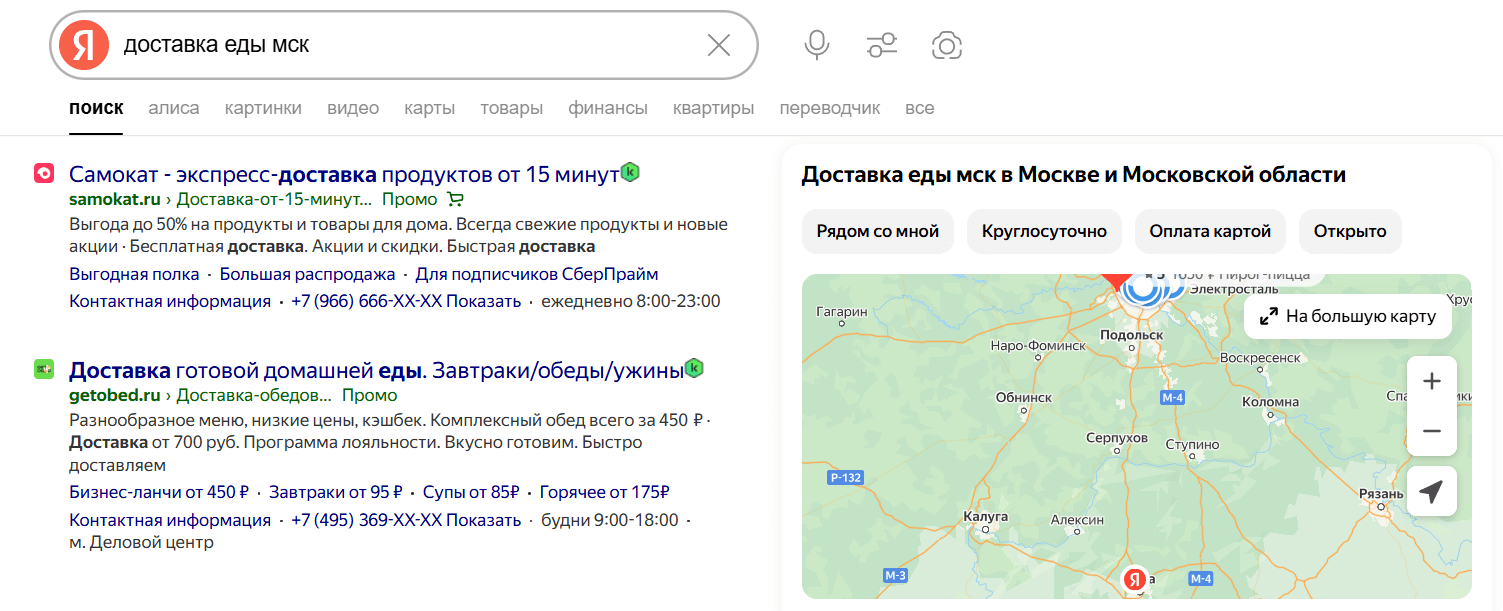Zoom in the map with plus
1503x611 pixels.
click(x=1432, y=382)
